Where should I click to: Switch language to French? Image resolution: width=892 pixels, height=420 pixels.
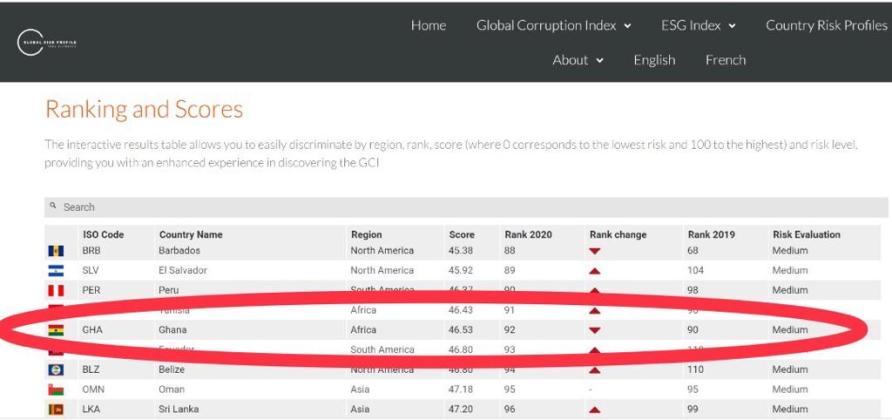pyautogui.click(x=725, y=60)
